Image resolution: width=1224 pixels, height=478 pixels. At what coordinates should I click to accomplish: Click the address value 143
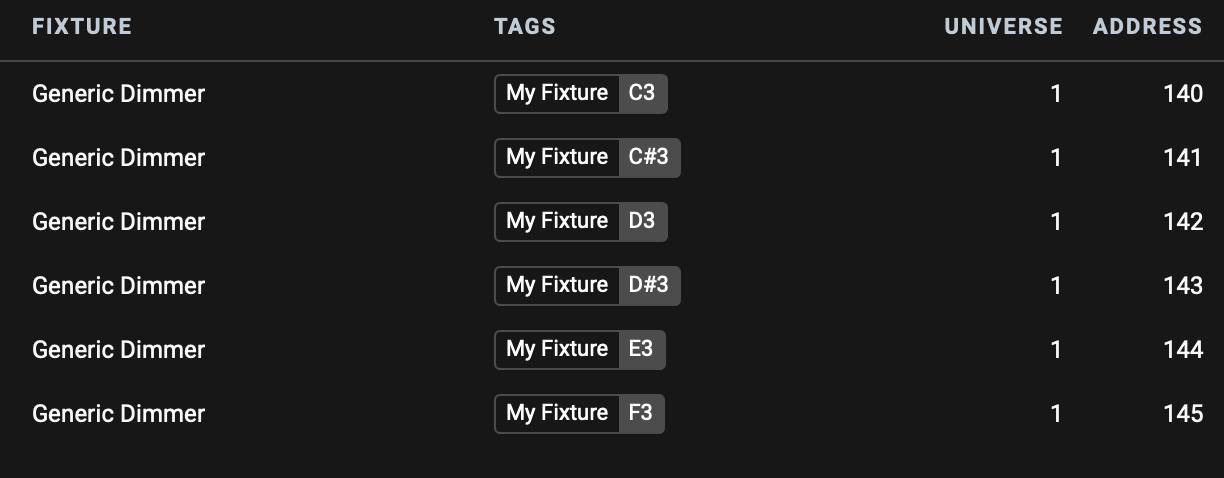(x=1182, y=286)
